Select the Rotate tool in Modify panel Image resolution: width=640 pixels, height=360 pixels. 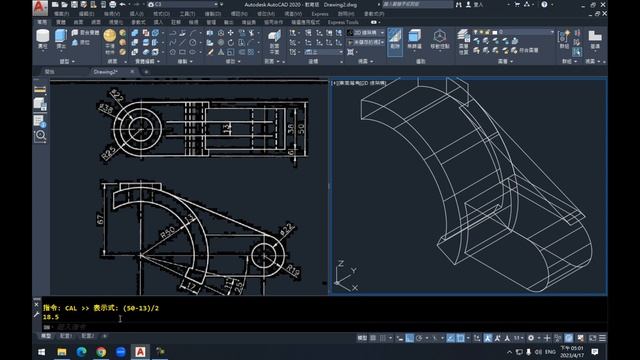click(x=231, y=42)
